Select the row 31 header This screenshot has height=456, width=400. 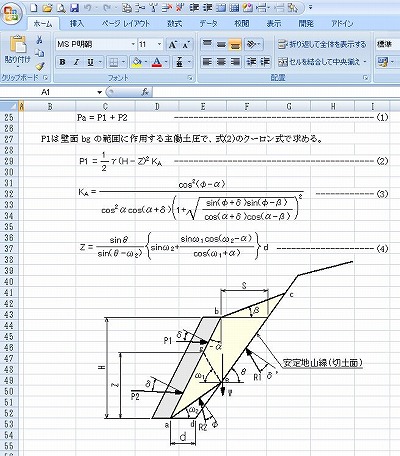point(9,183)
